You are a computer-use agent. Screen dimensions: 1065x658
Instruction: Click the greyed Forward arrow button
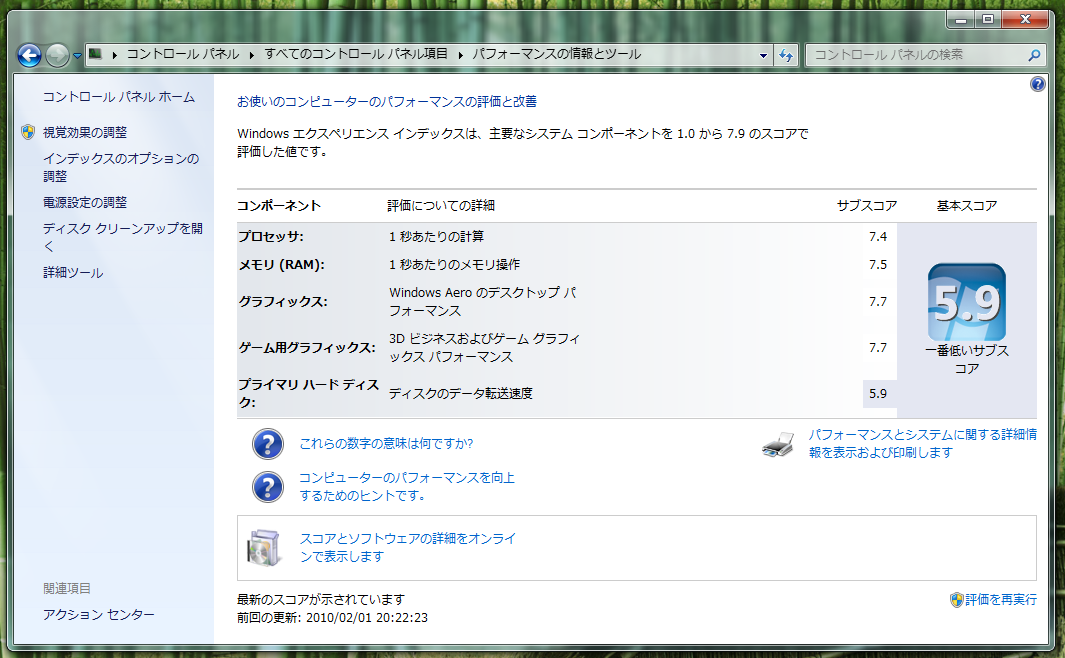(57, 55)
